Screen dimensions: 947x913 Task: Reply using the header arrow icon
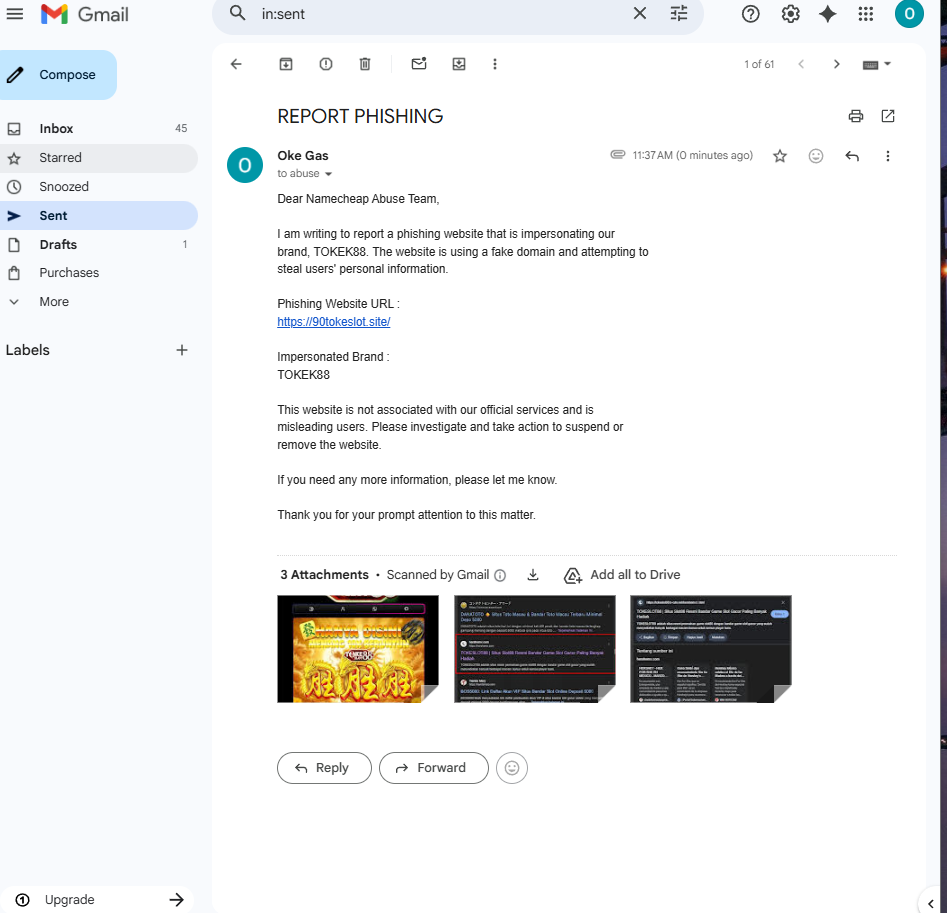tap(852, 156)
